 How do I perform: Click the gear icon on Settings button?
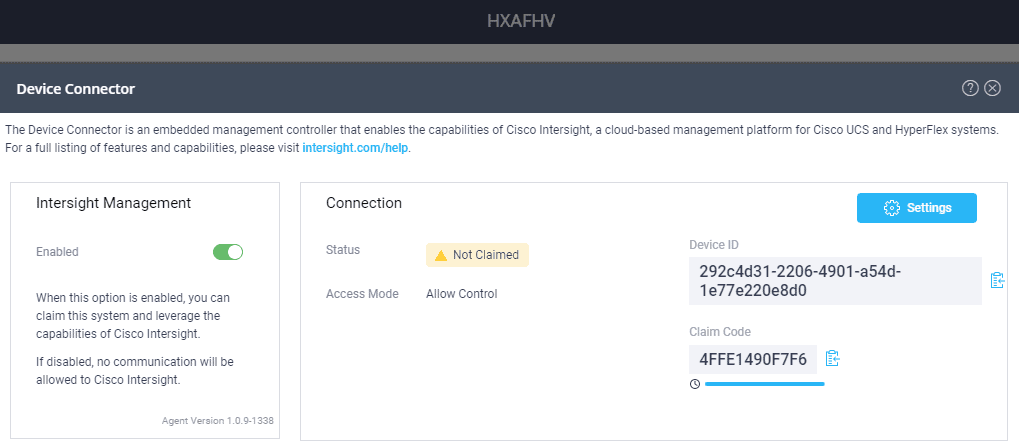pyautogui.click(x=892, y=208)
